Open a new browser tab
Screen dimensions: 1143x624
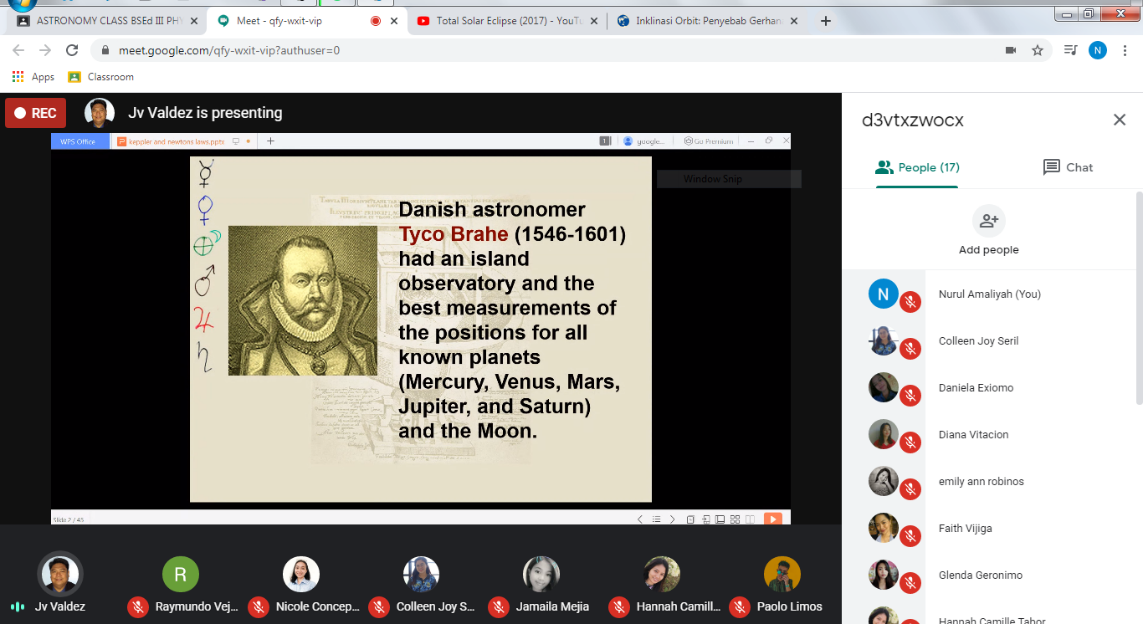pos(825,20)
